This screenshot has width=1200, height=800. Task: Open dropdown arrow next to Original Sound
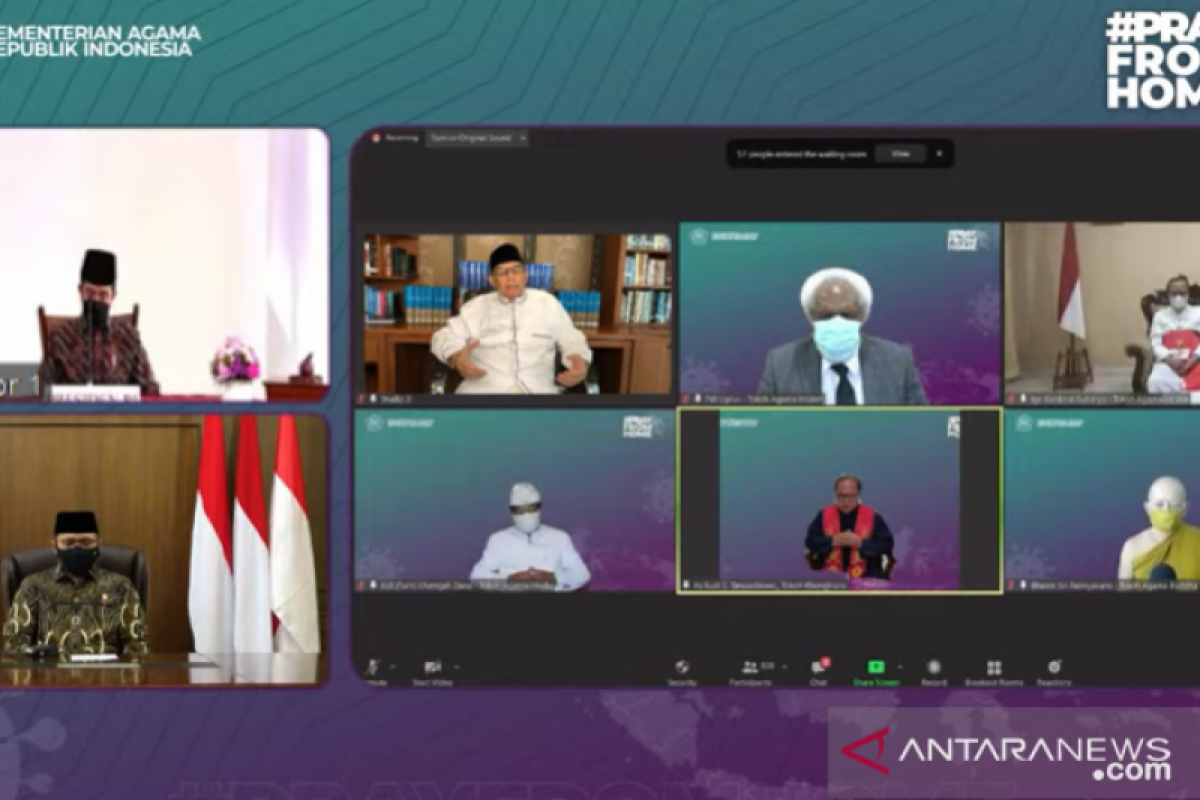point(521,138)
